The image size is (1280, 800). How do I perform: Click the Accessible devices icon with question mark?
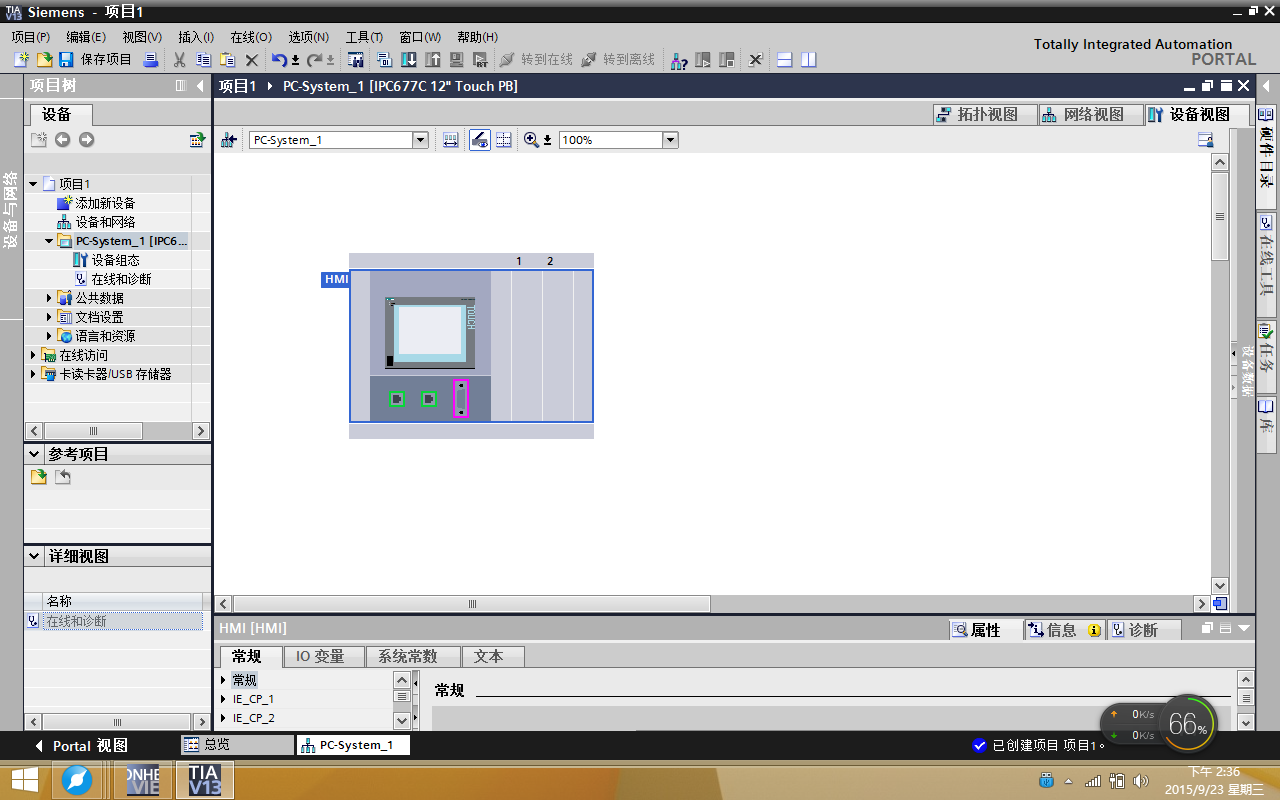click(678, 60)
